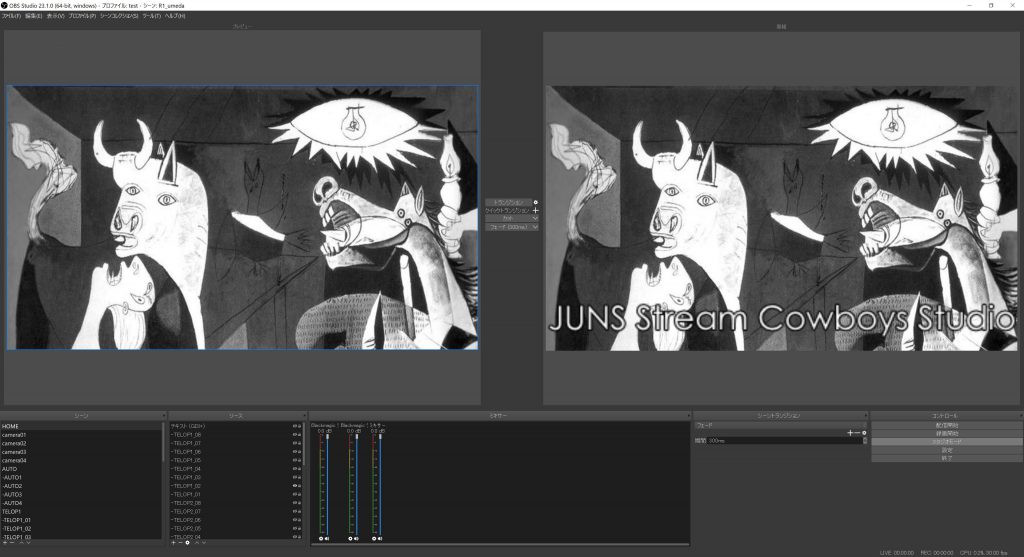Mute second Blackmagic mixer channel speaker
The width and height of the screenshot is (1024, 557).
[357, 539]
